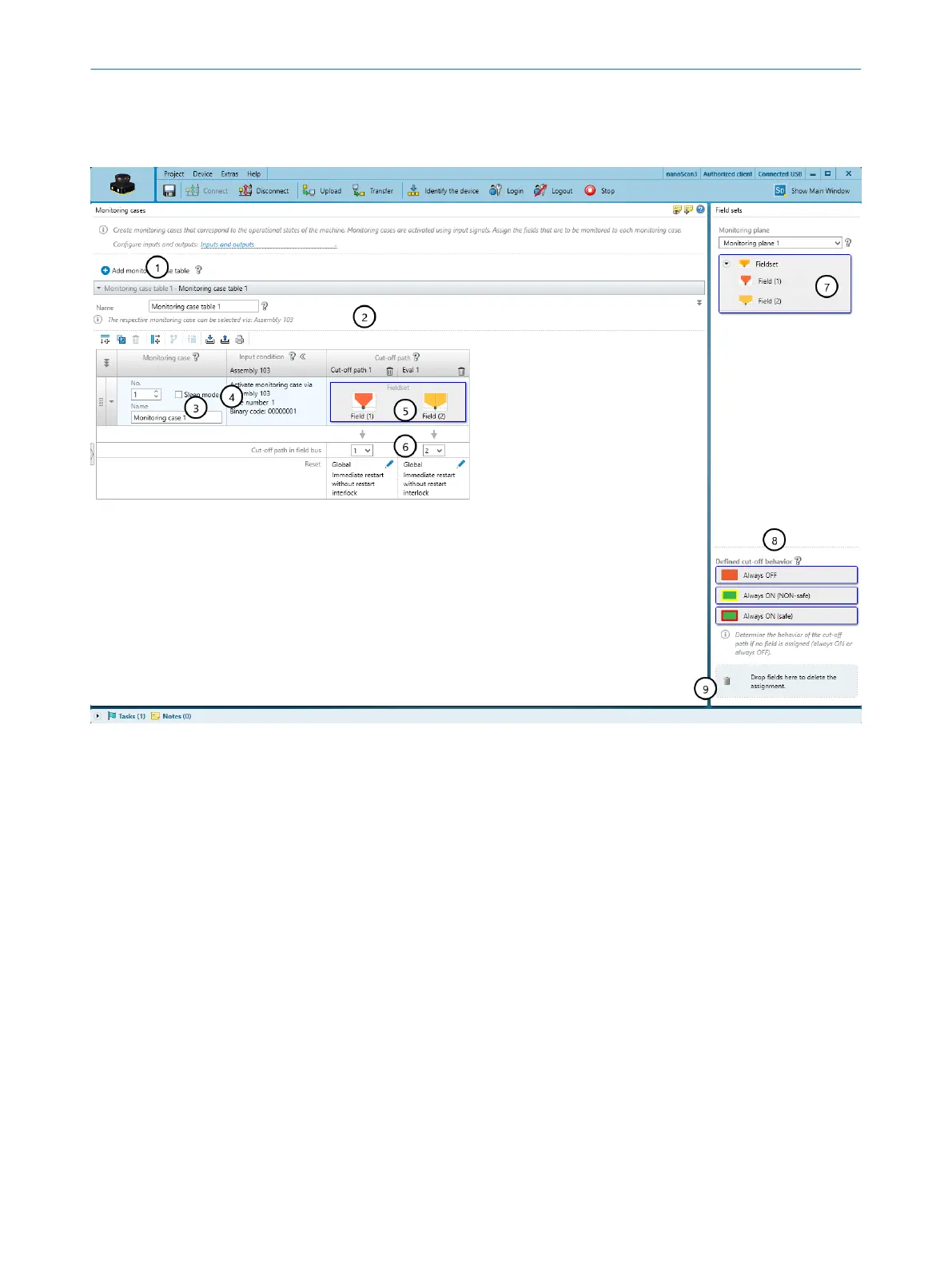Click the delete trash icon in table toolbar

tap(136, 340)
